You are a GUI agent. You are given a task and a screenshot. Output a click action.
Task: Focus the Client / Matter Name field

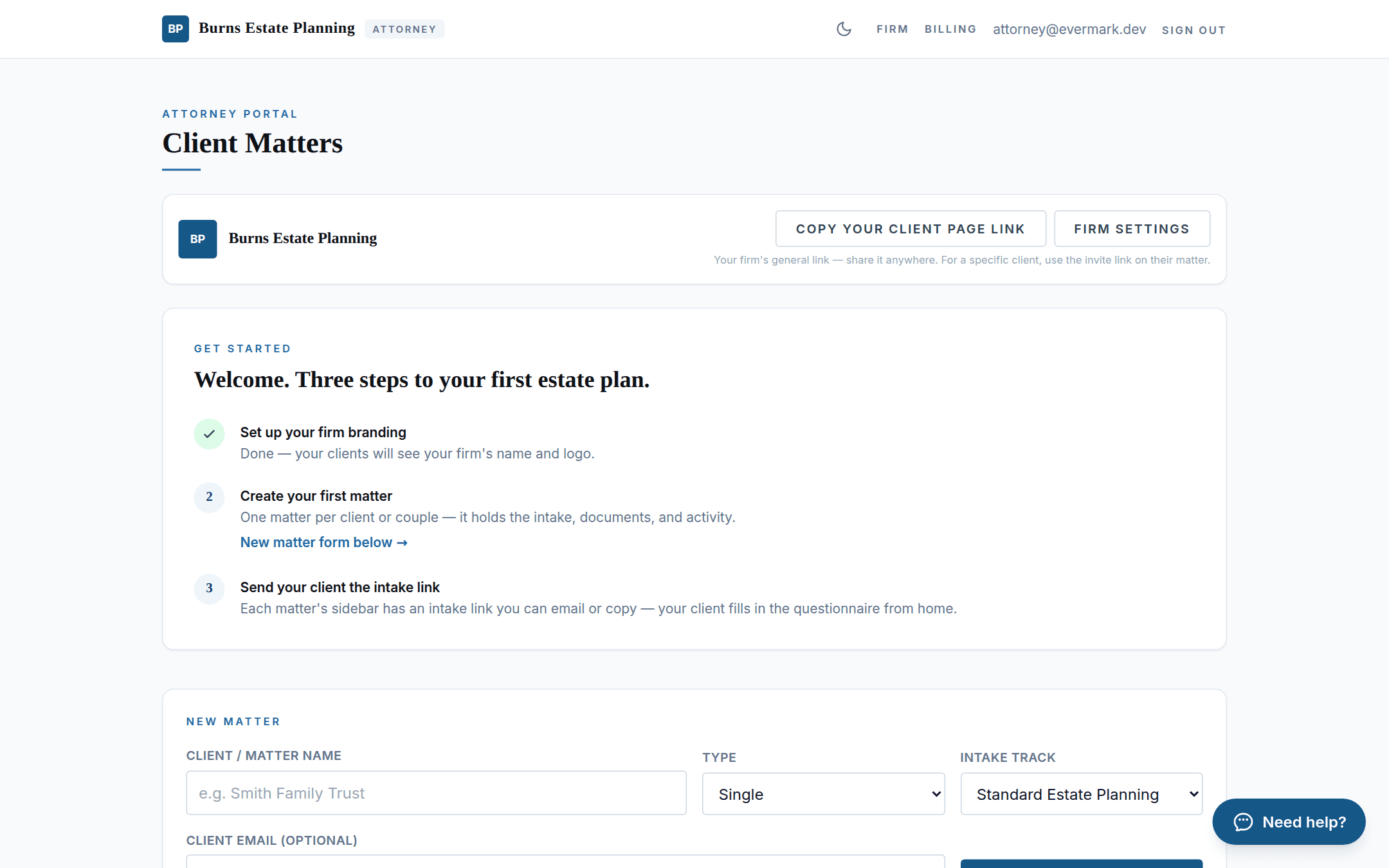pyautogui.click(x=436, y=793)
